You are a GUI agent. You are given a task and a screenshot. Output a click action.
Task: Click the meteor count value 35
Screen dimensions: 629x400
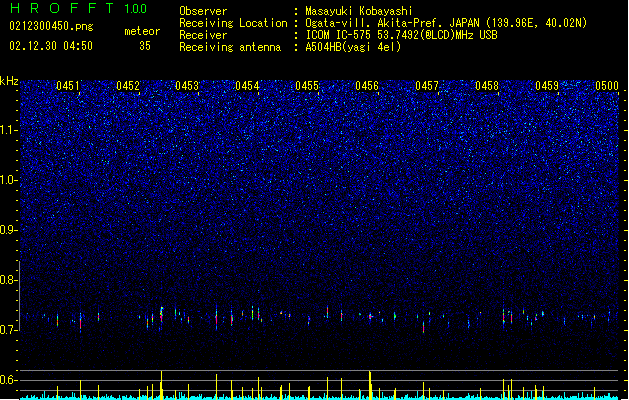tap(145, 46)
